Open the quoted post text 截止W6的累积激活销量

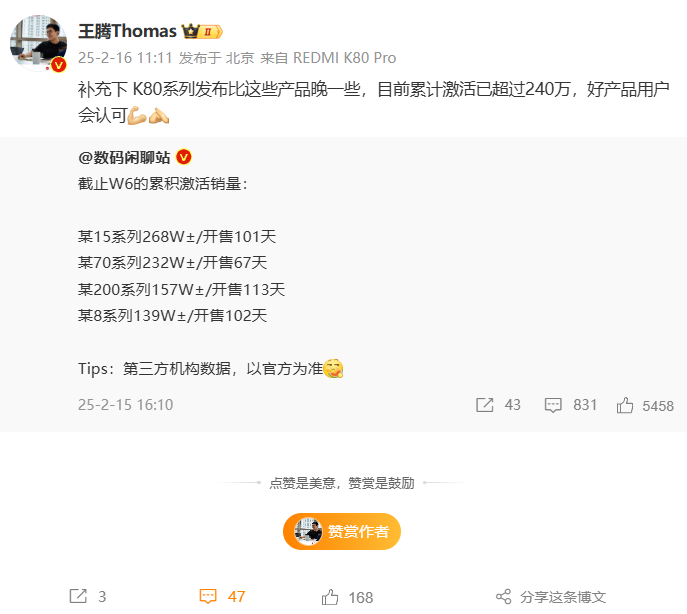click(163, 184)
